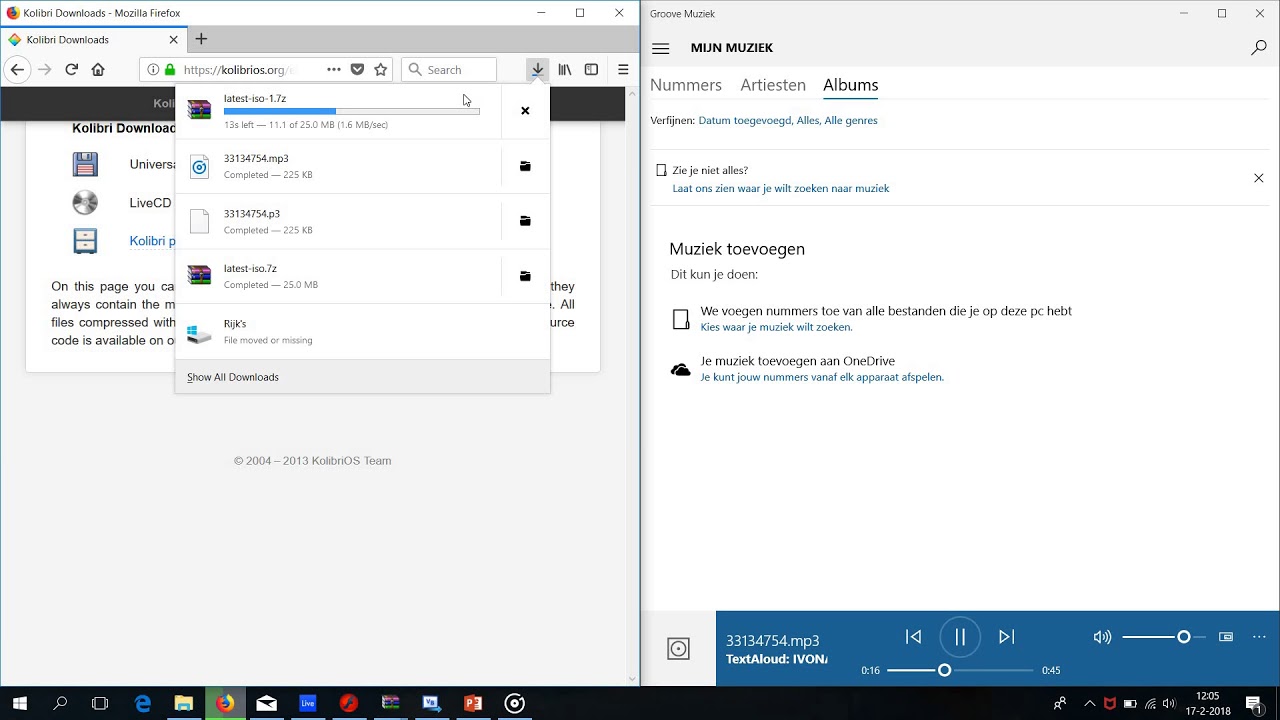Open Mail app from taskbar
The image size is (1280, 720).
(267, 704)
